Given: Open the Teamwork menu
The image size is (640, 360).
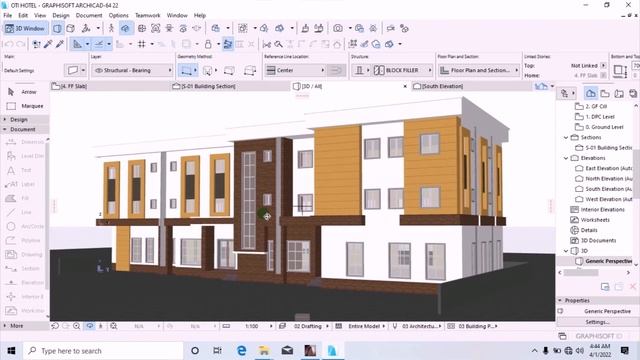Looking at the screenshot, I should 147,16.
